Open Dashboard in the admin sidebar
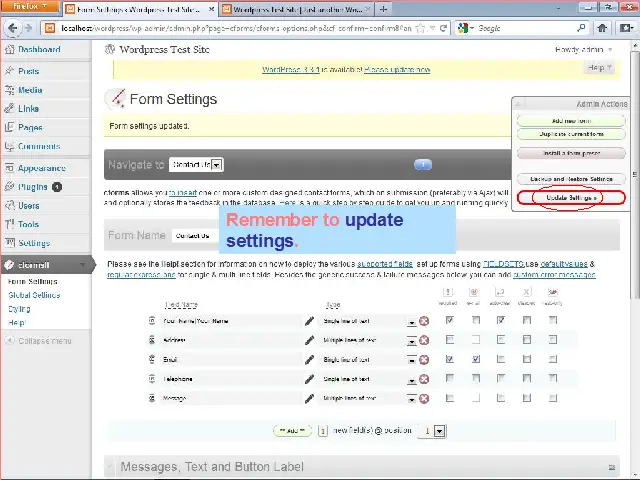 [39, 49]
